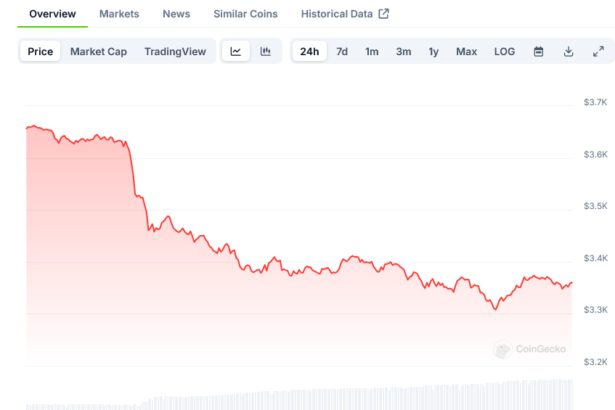
Task: Click the download chart data icon
Action: pos(568,51)
